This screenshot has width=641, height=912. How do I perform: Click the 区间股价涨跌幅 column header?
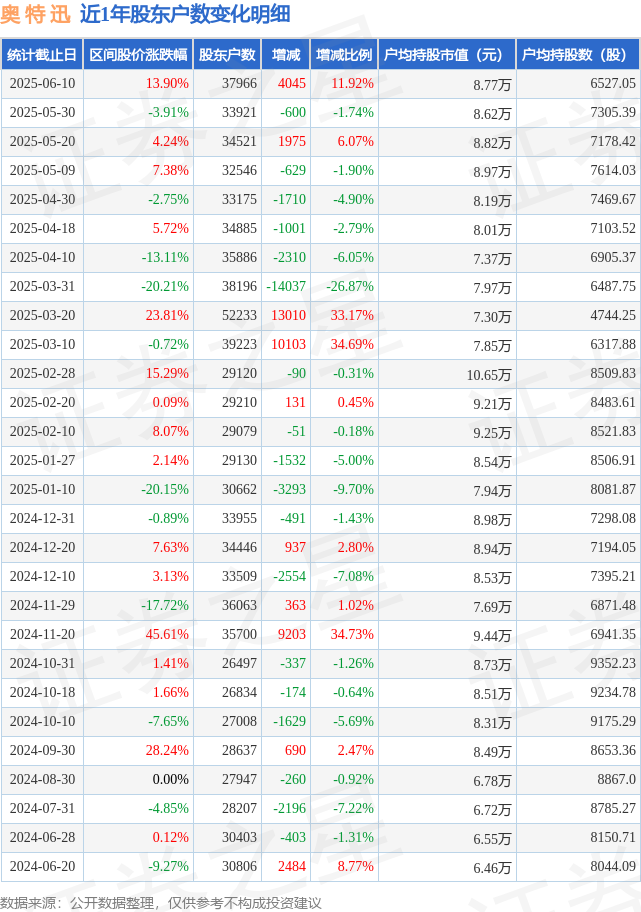coord(138,55)
